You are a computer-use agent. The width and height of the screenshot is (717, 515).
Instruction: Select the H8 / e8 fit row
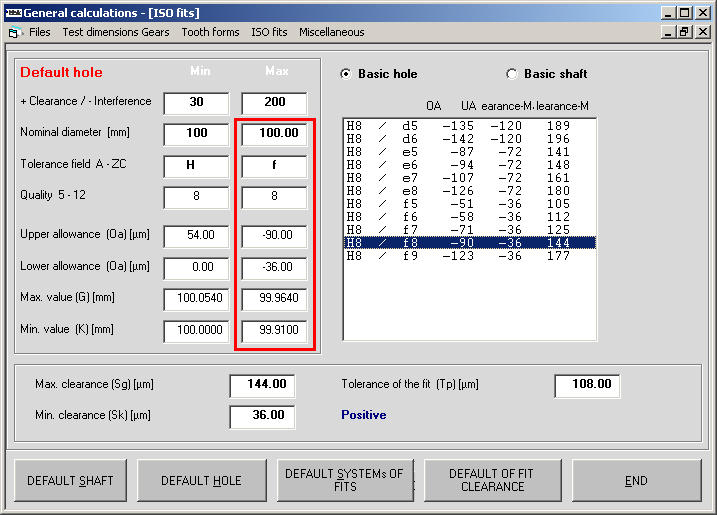click(468, 191)
